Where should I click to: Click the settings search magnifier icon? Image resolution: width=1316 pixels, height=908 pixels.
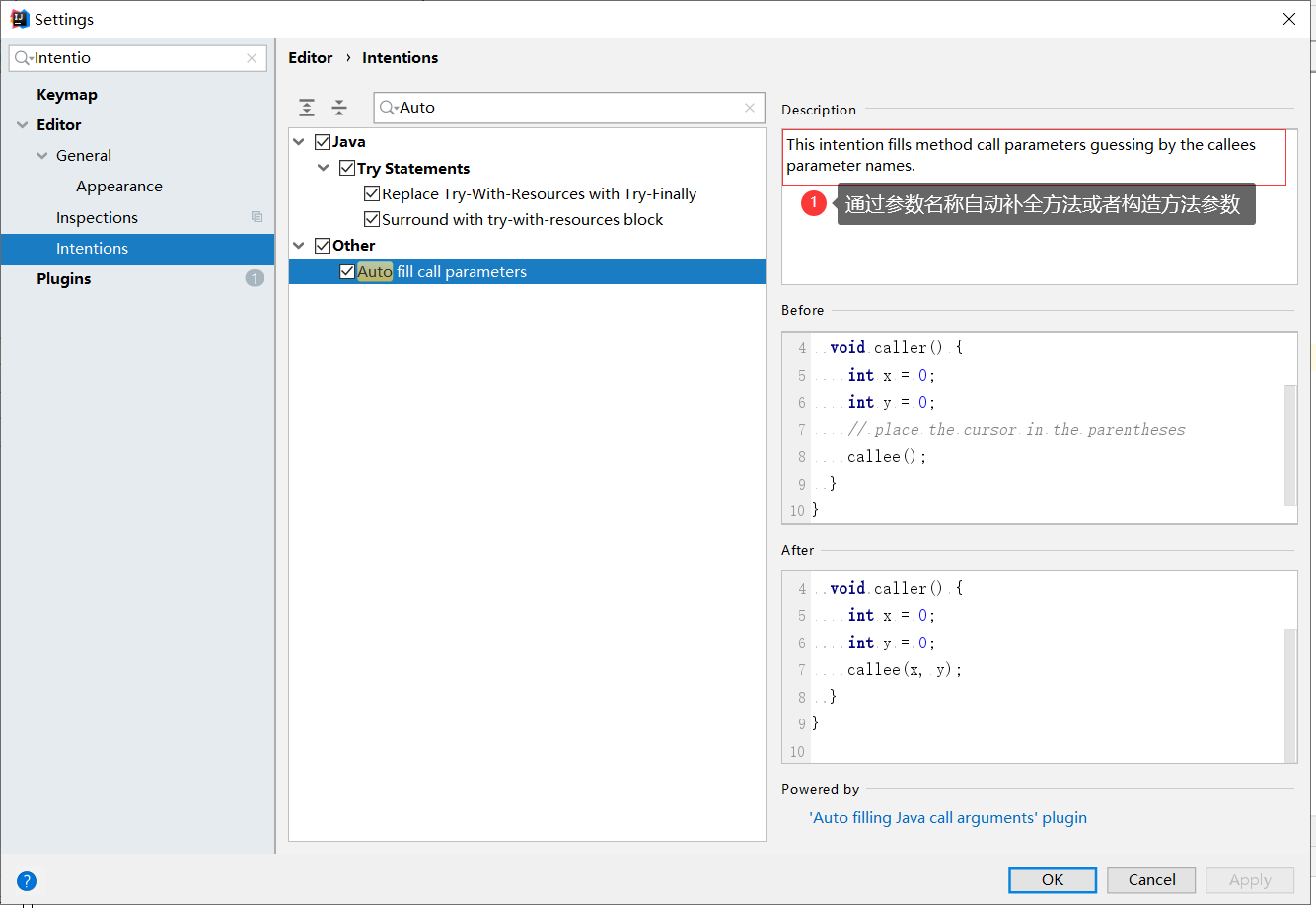click(23, 58)
